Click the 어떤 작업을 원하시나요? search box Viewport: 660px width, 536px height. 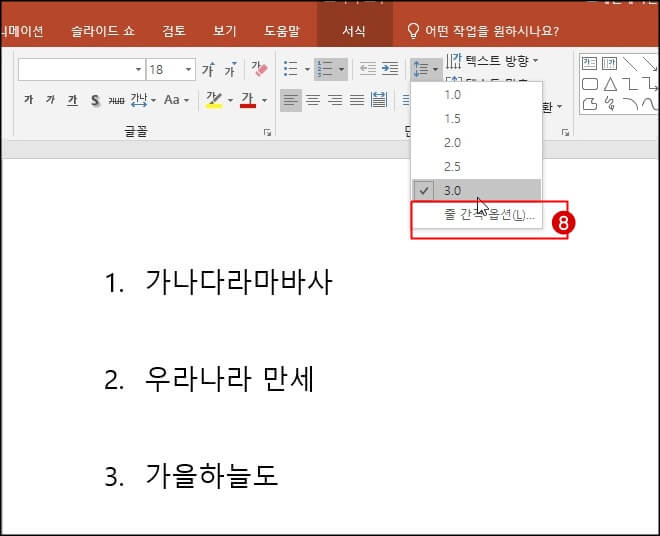pos(492,31)
